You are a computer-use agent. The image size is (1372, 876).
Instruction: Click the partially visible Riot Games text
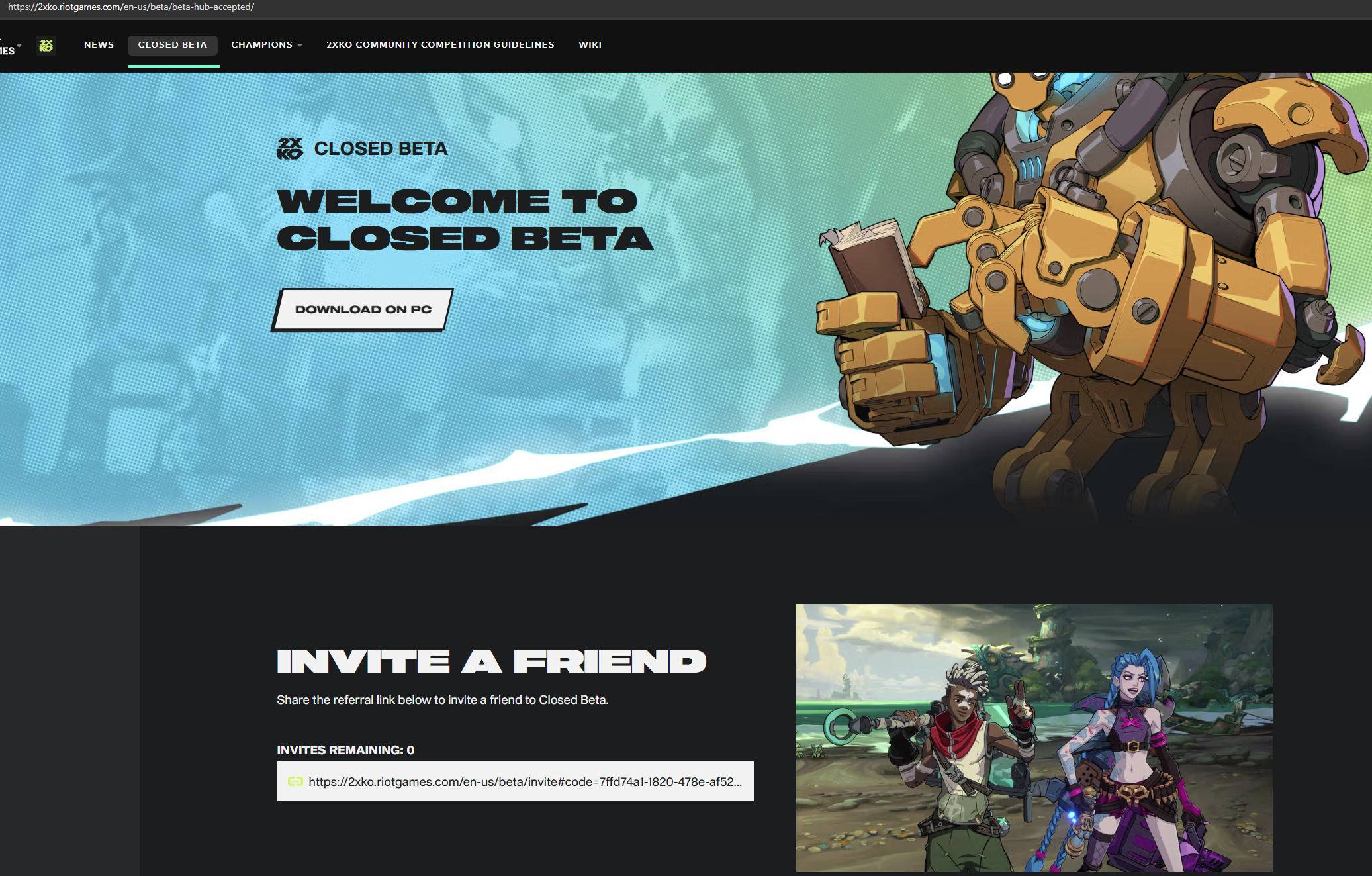7,50
